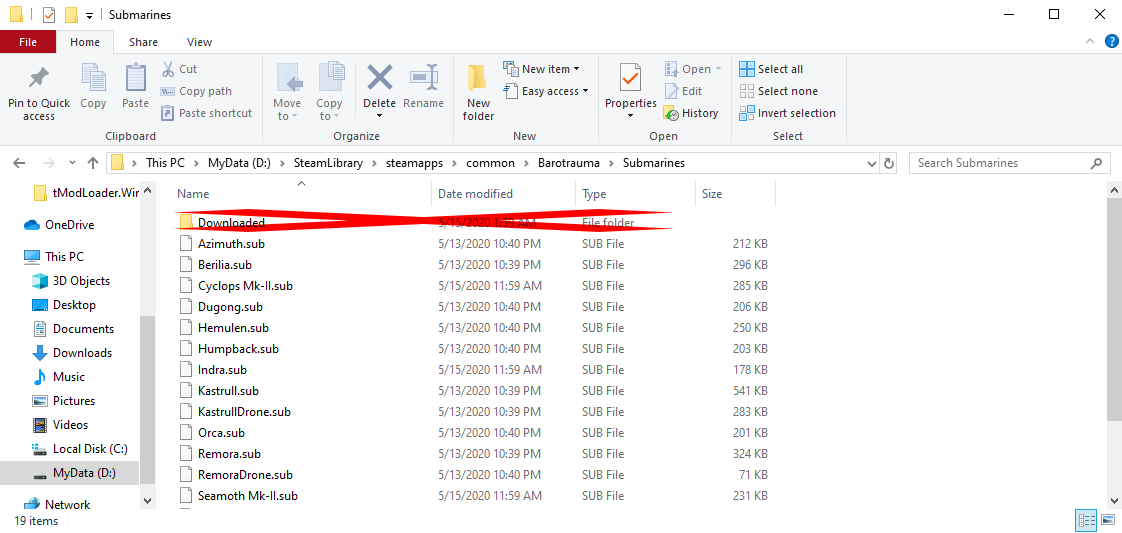Click the Paste clipboard icon
This screenshot has height=533, width=1122.
coord(135,79)
